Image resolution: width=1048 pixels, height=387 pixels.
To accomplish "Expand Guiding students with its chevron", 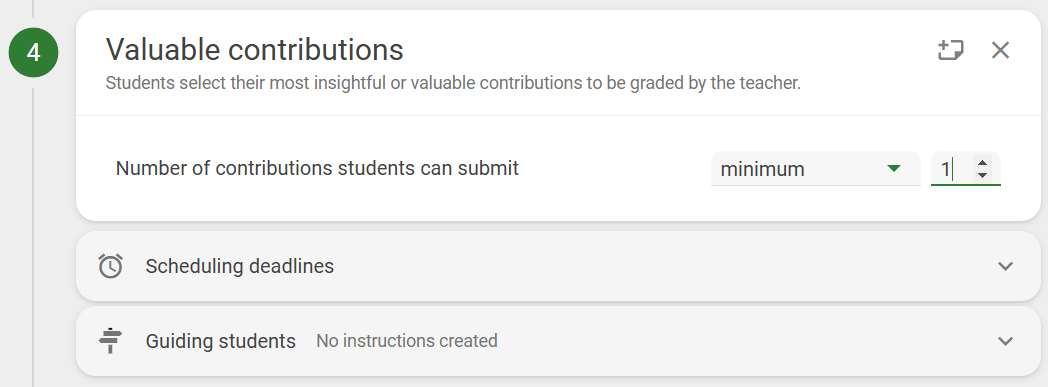I will (1005, 341).
